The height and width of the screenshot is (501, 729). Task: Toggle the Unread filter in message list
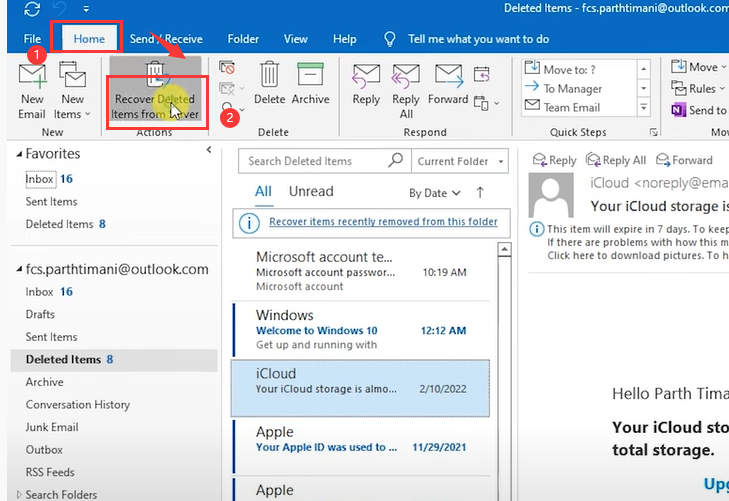click(311, 191)
